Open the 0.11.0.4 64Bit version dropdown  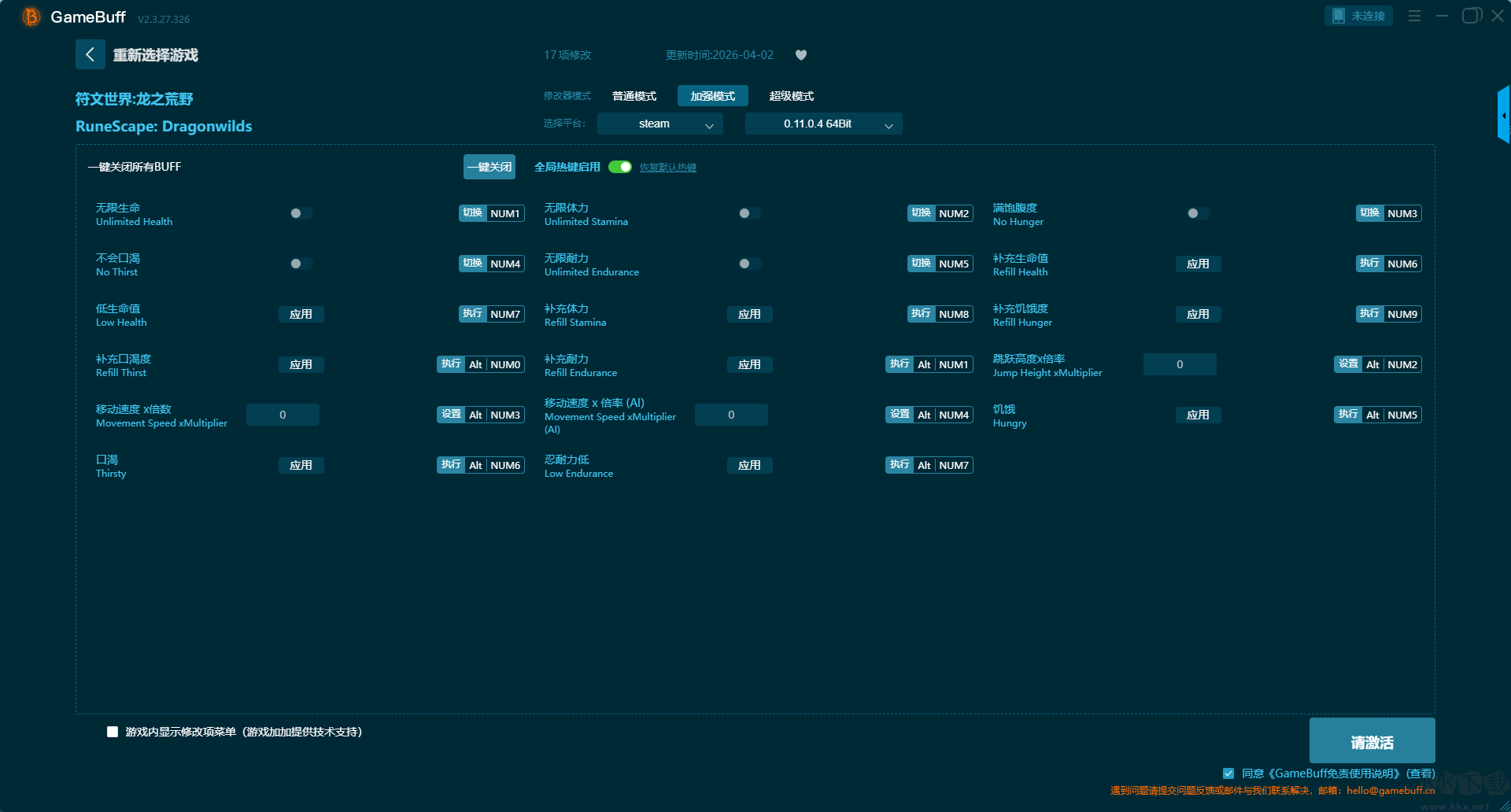(823, 124)
